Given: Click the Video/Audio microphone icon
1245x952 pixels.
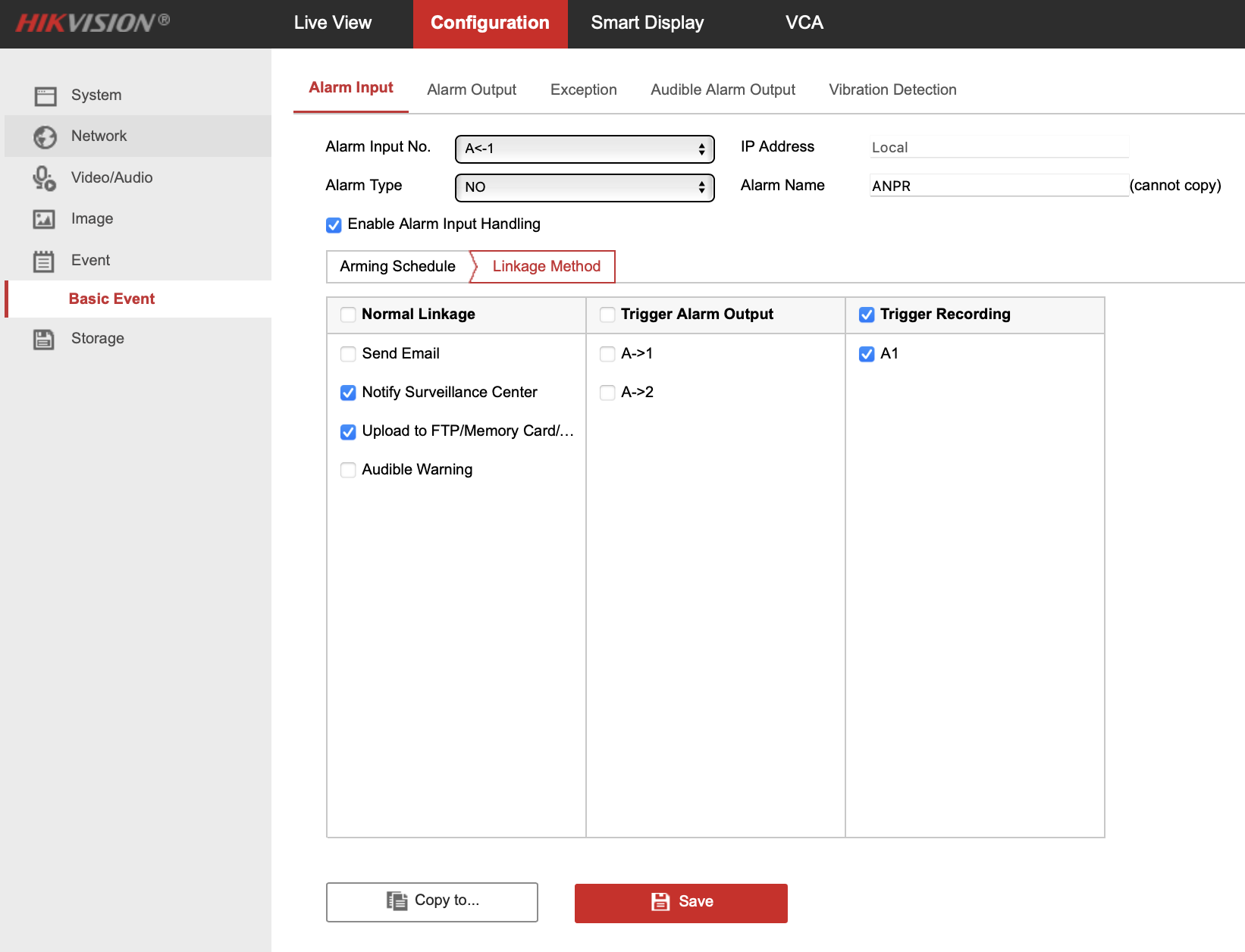Looking at the screenshot, I should [44, 179].
